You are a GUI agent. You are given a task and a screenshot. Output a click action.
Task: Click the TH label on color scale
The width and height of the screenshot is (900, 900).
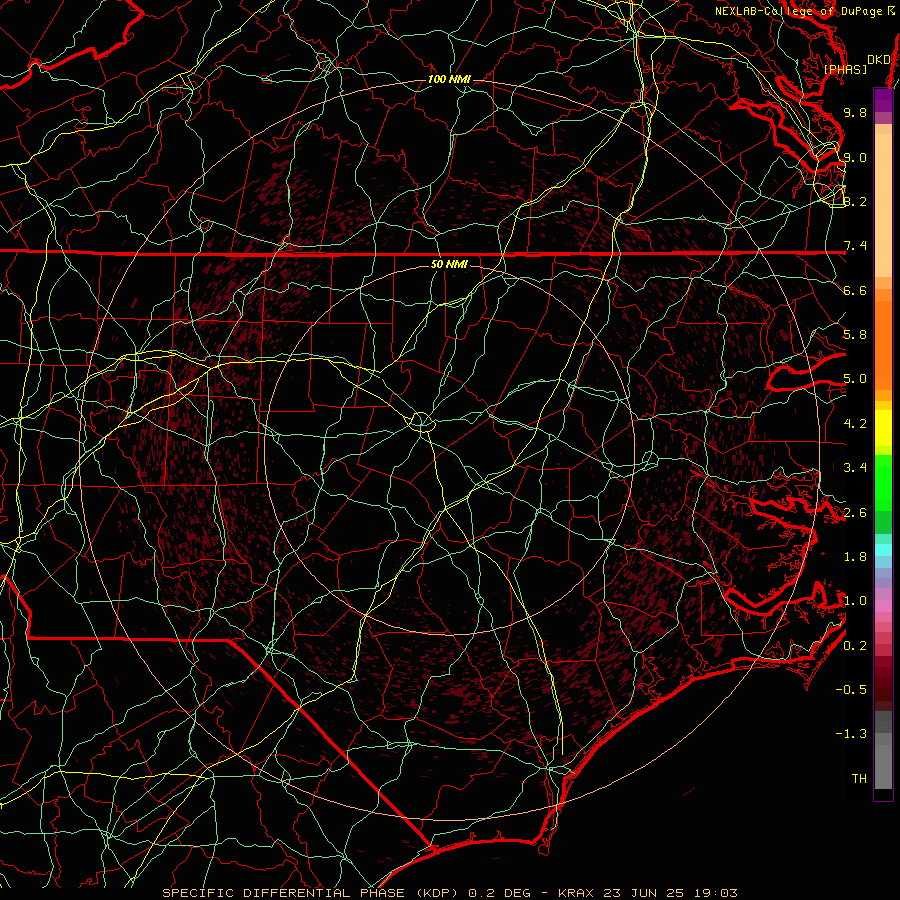(859, 779)
